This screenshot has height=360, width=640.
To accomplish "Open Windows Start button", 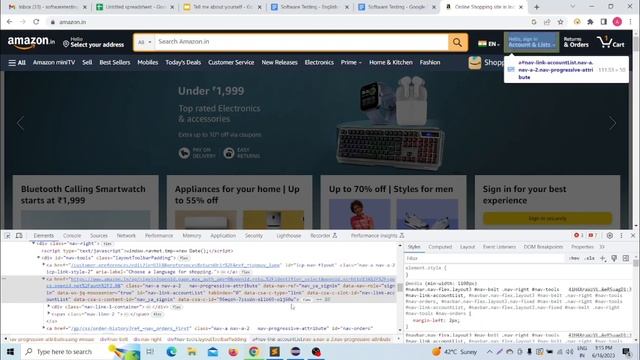I will pos(10,351).
